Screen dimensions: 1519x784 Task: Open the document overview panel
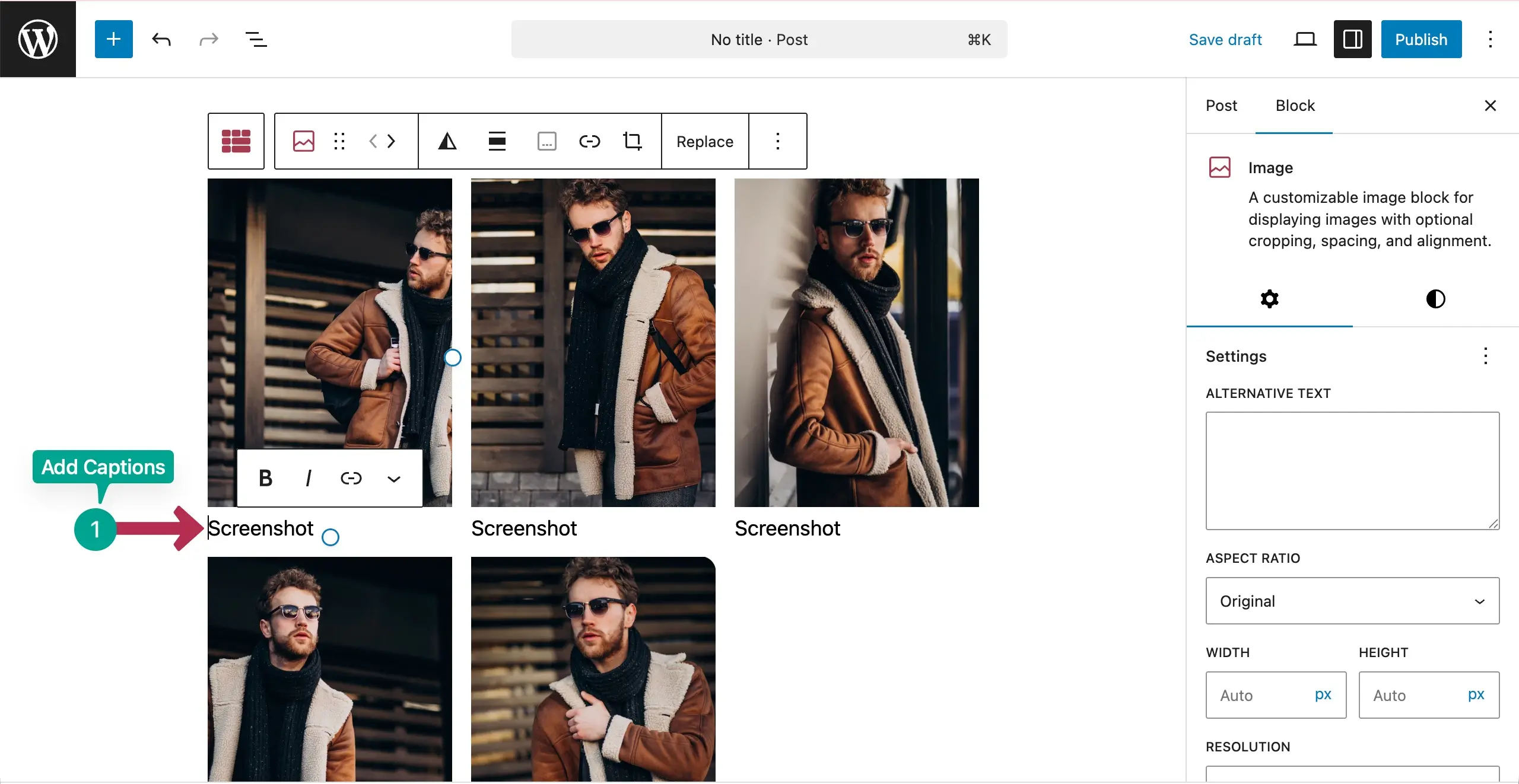pyautogui.click(x=256, y=39)
